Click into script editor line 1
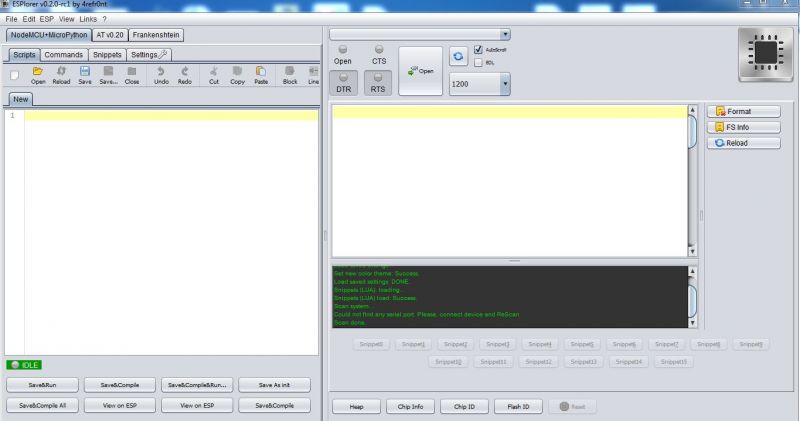 click(x=171, y=115)
